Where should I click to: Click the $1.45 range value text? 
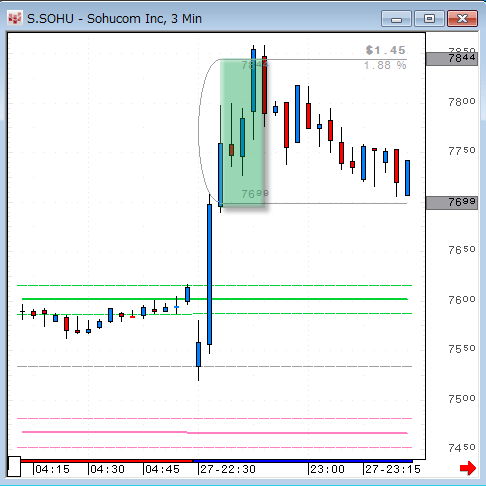coord(385,50)
